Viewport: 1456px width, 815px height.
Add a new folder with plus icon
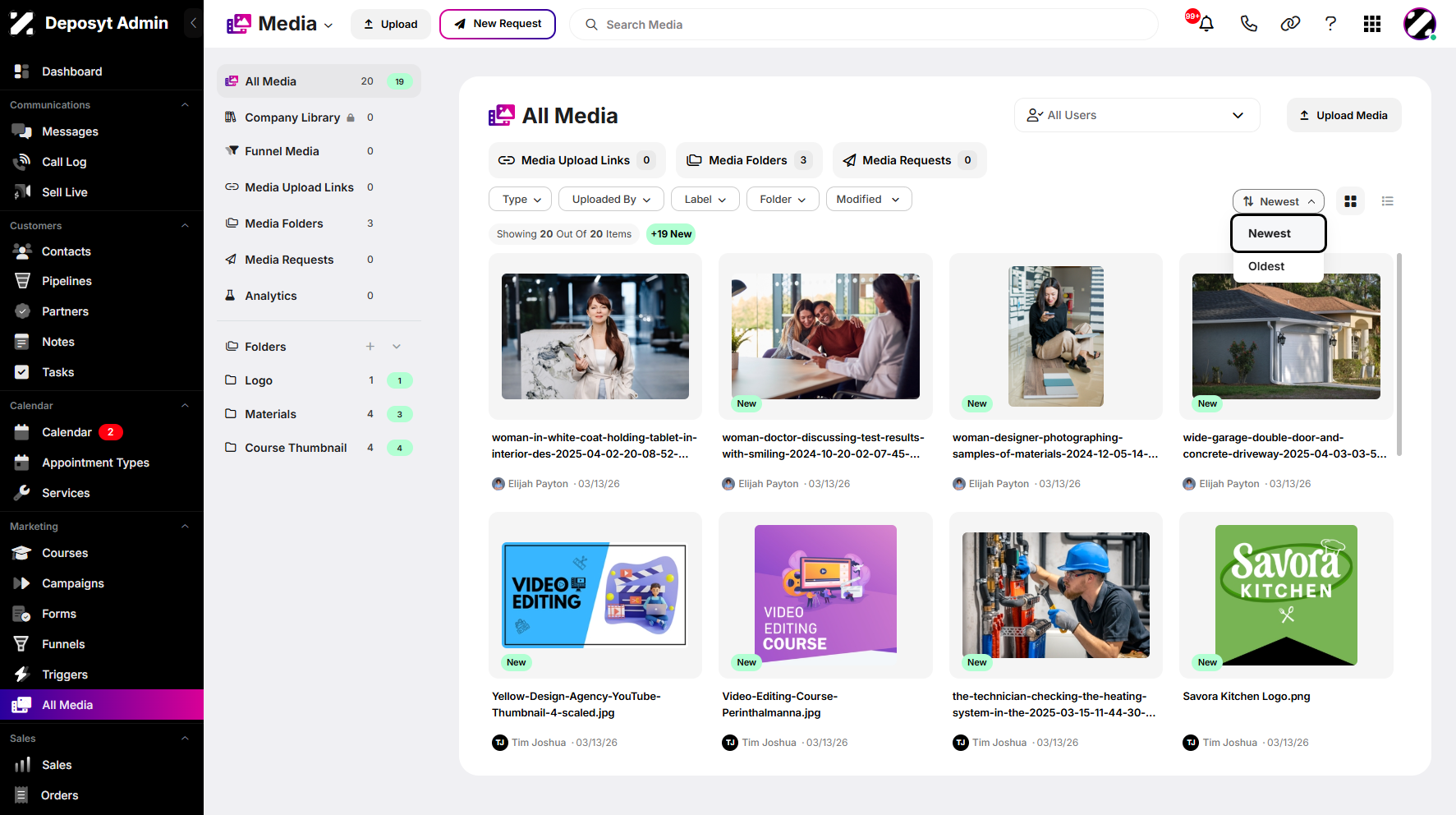370,347
